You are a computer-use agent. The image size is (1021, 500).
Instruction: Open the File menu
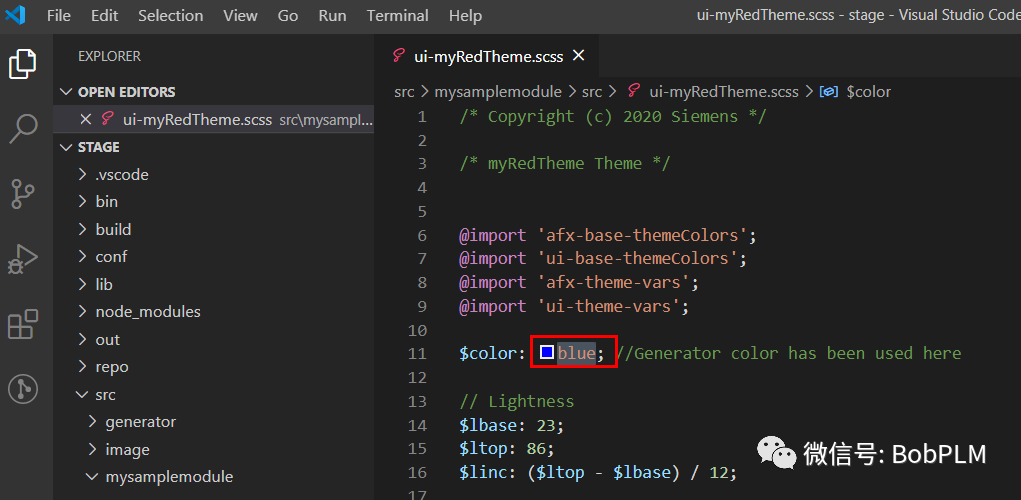point(59,16)
